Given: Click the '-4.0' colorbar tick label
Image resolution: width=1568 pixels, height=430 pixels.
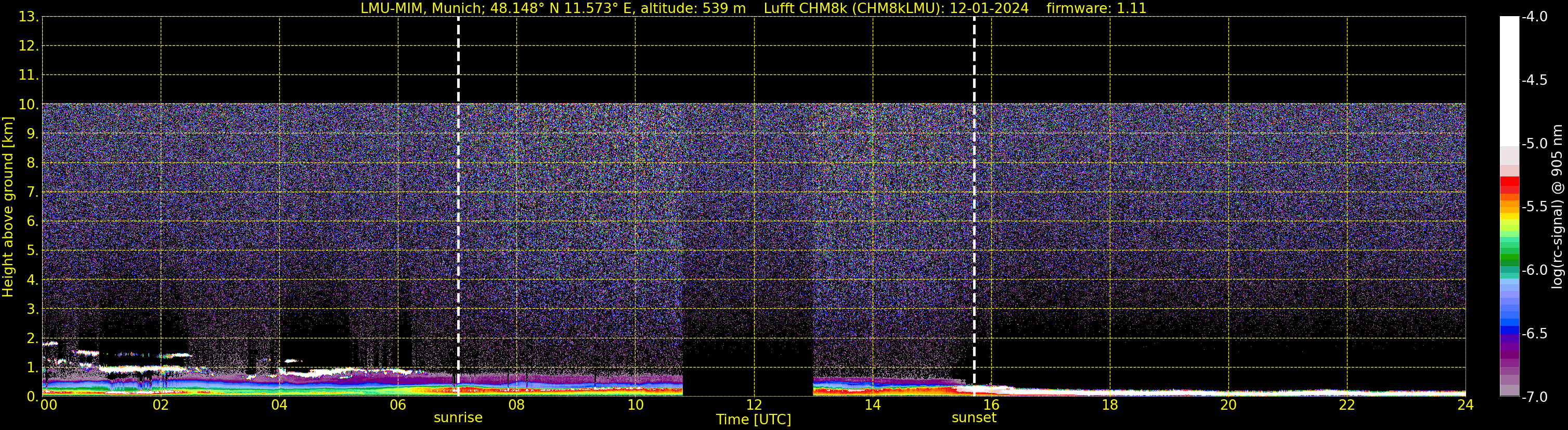Looking at the screenshot, I should point(1534,17).
